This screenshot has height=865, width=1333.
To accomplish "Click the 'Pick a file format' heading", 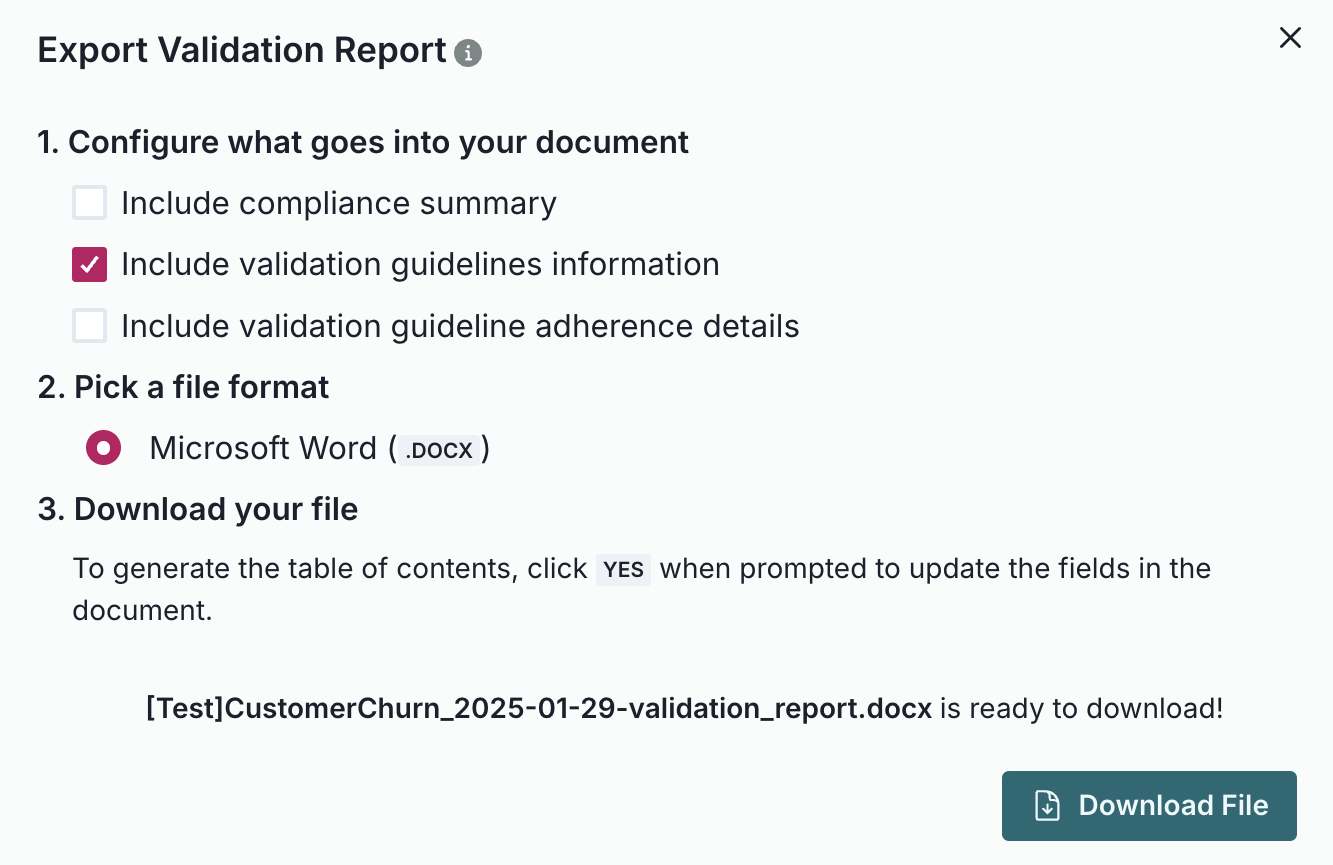I will [x=183, y=387].
